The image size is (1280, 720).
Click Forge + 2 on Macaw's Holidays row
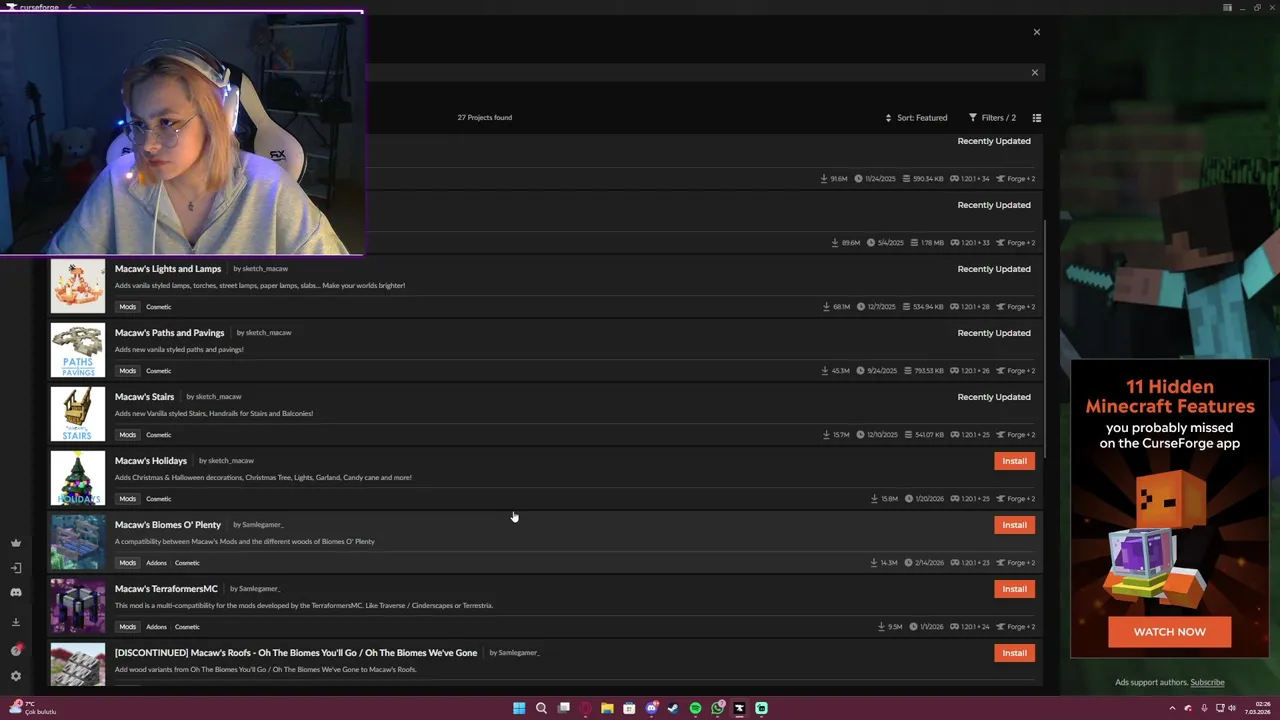pyautogui.click(x=1016, y=499)
